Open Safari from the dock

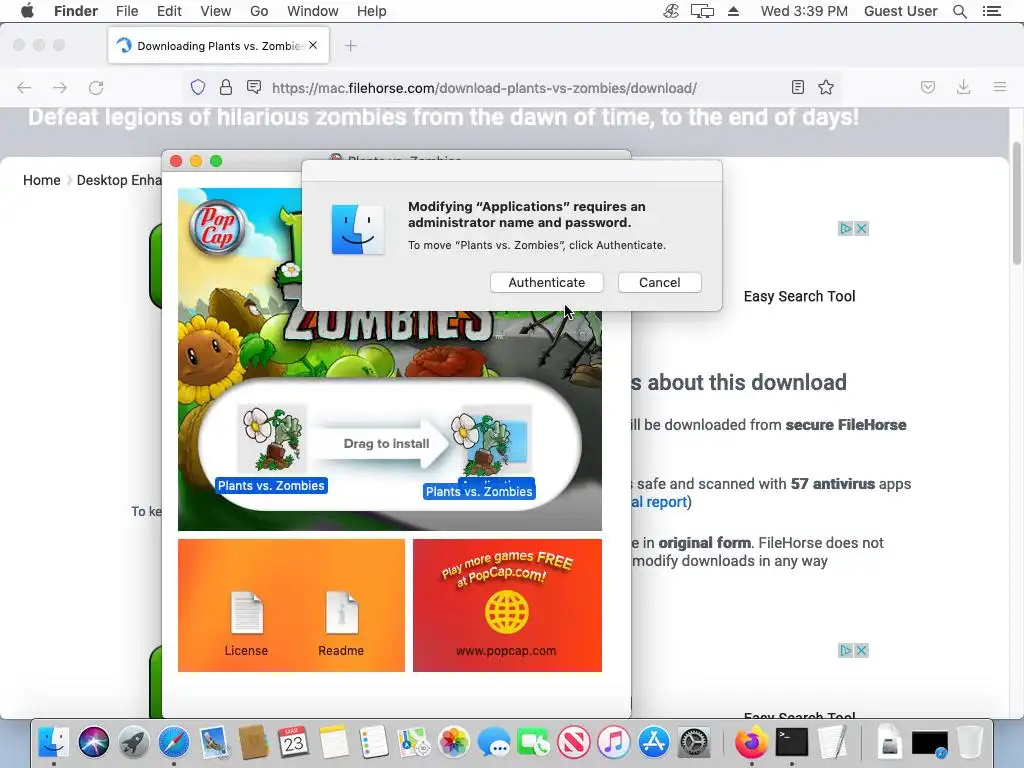(174, 743)
